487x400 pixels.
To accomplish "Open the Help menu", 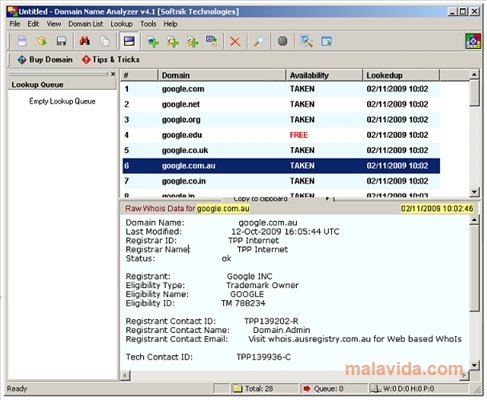I will [x=170, y=24].
